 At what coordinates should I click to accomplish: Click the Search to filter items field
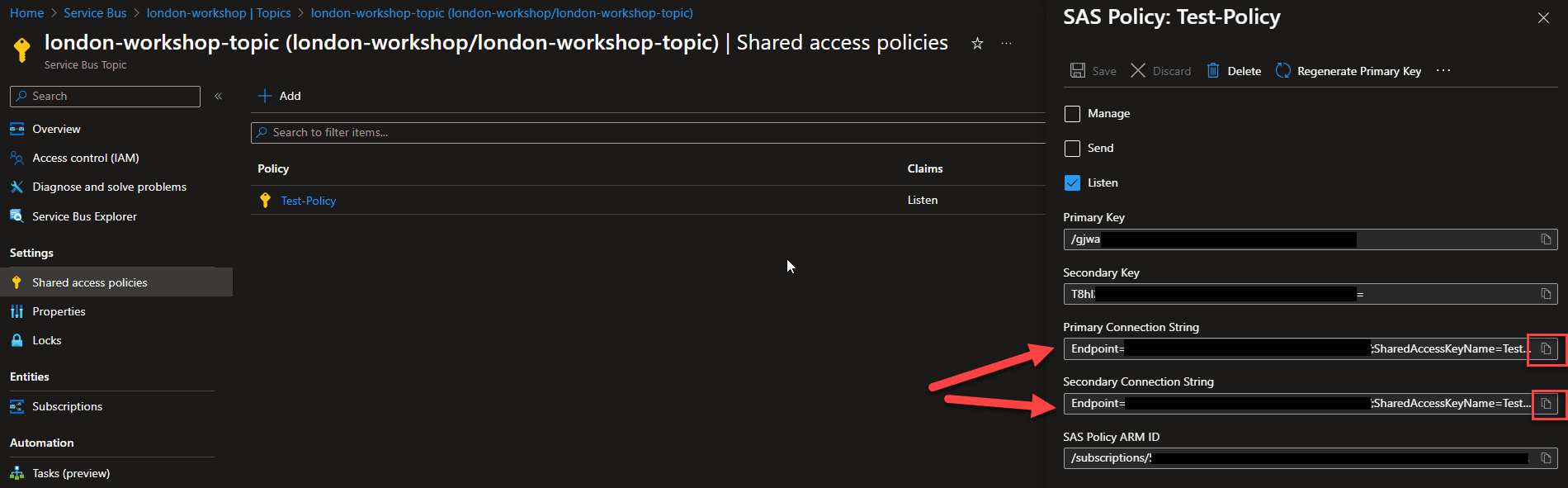(x=644, y=133)
